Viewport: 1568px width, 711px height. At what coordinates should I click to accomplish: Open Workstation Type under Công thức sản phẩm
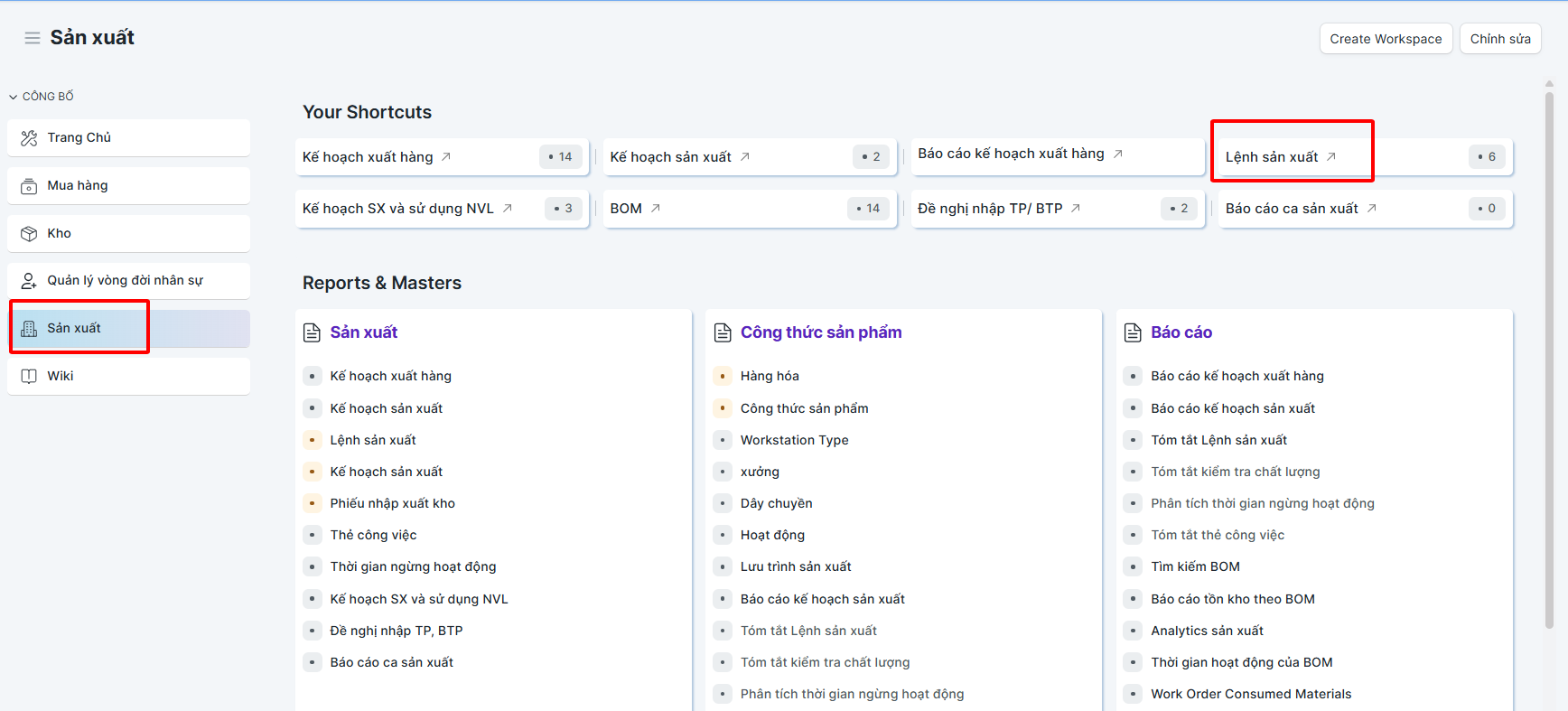tap(794, 440)
